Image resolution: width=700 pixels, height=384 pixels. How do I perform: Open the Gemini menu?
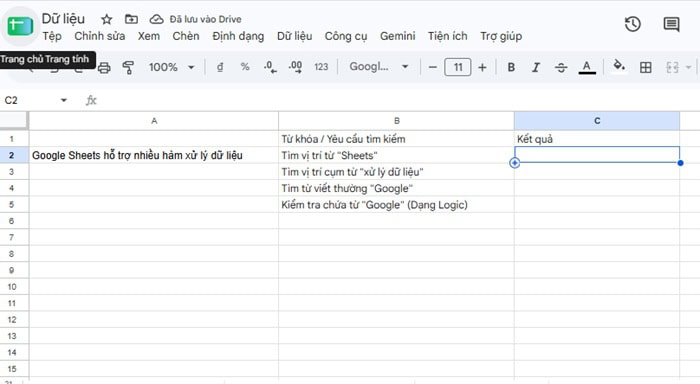coord(397,36)
